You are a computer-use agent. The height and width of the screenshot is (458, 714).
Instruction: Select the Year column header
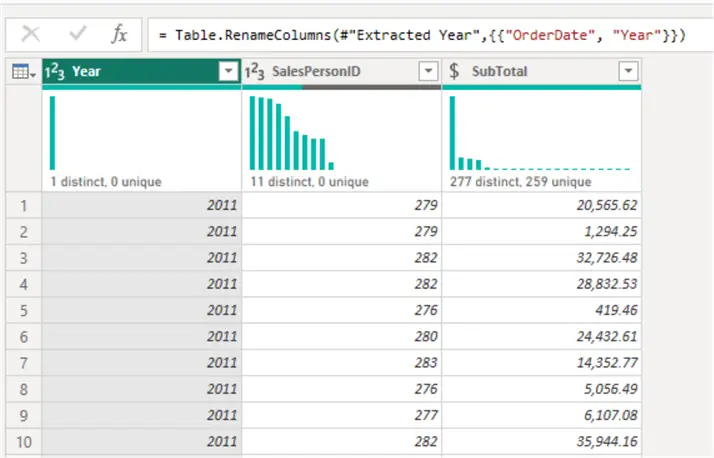(142, 71)
